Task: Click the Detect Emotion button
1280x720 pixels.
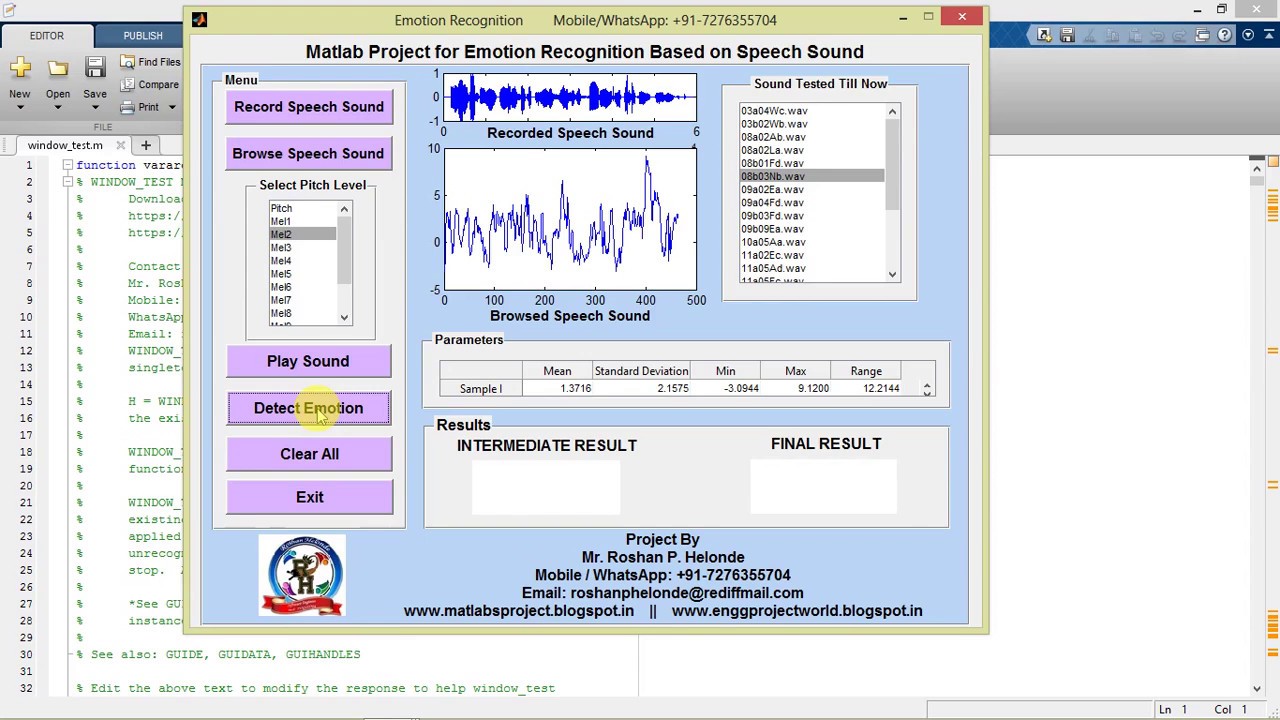Action: coord(308,408)
